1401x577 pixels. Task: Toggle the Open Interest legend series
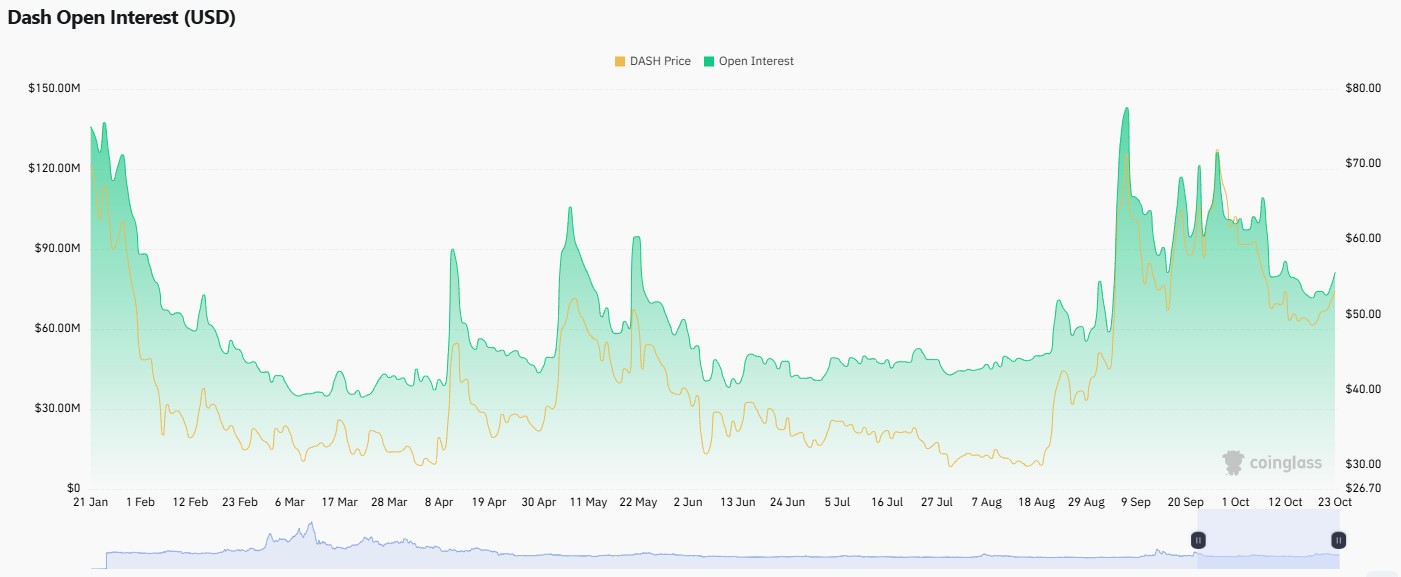tap(749, 61)
